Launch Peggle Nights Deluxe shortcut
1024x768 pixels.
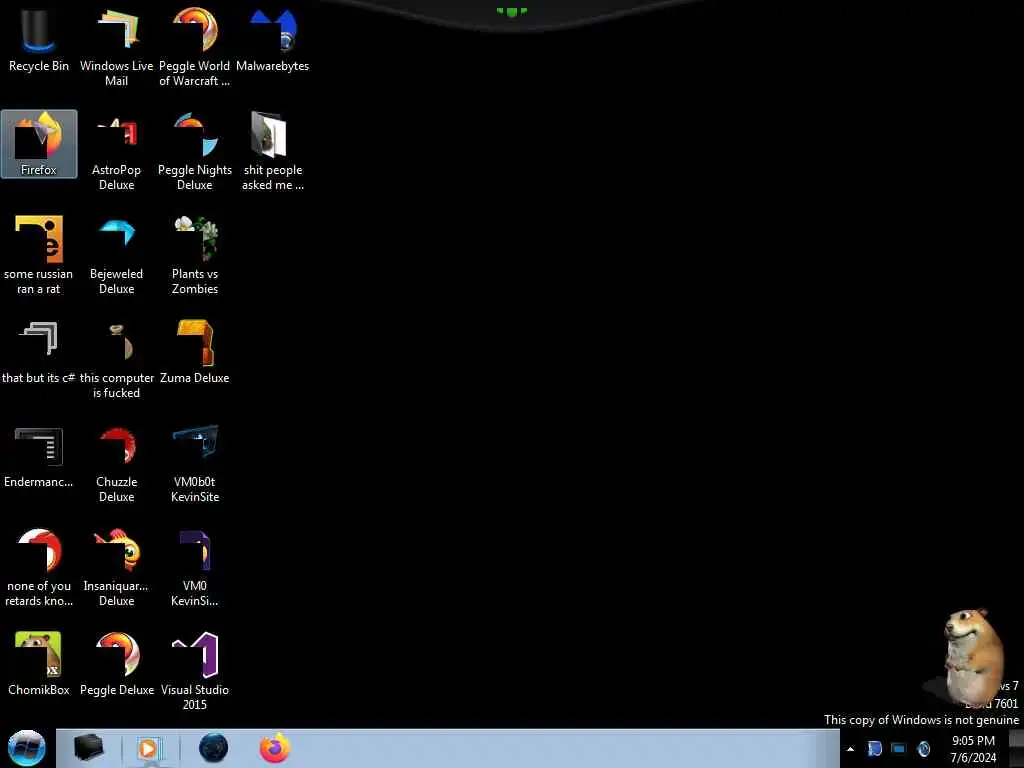(195, 152)
